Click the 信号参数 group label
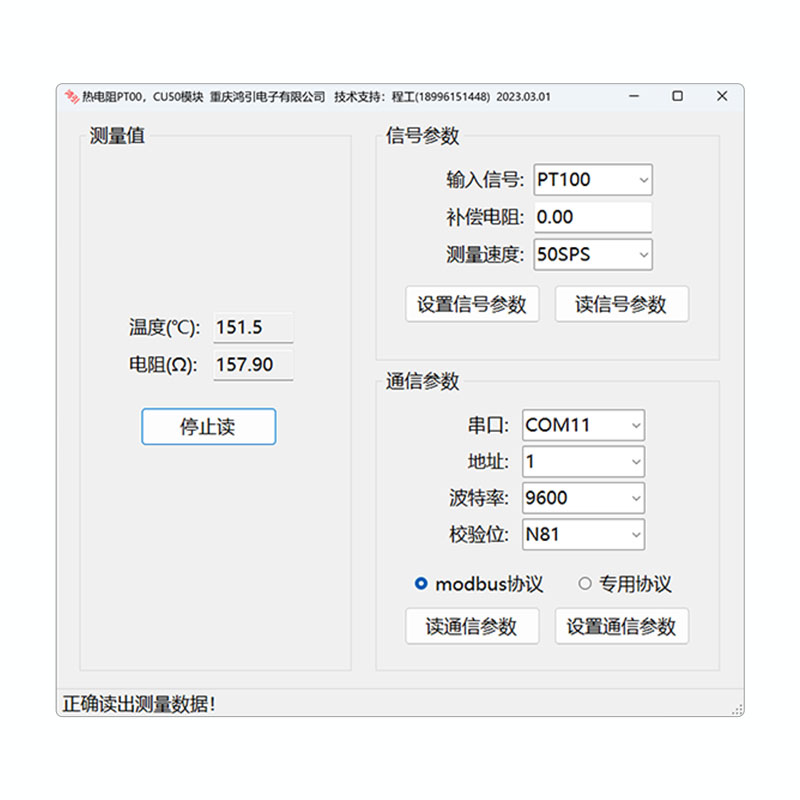This screenshot has width=800, height=800. coord(422,136)
